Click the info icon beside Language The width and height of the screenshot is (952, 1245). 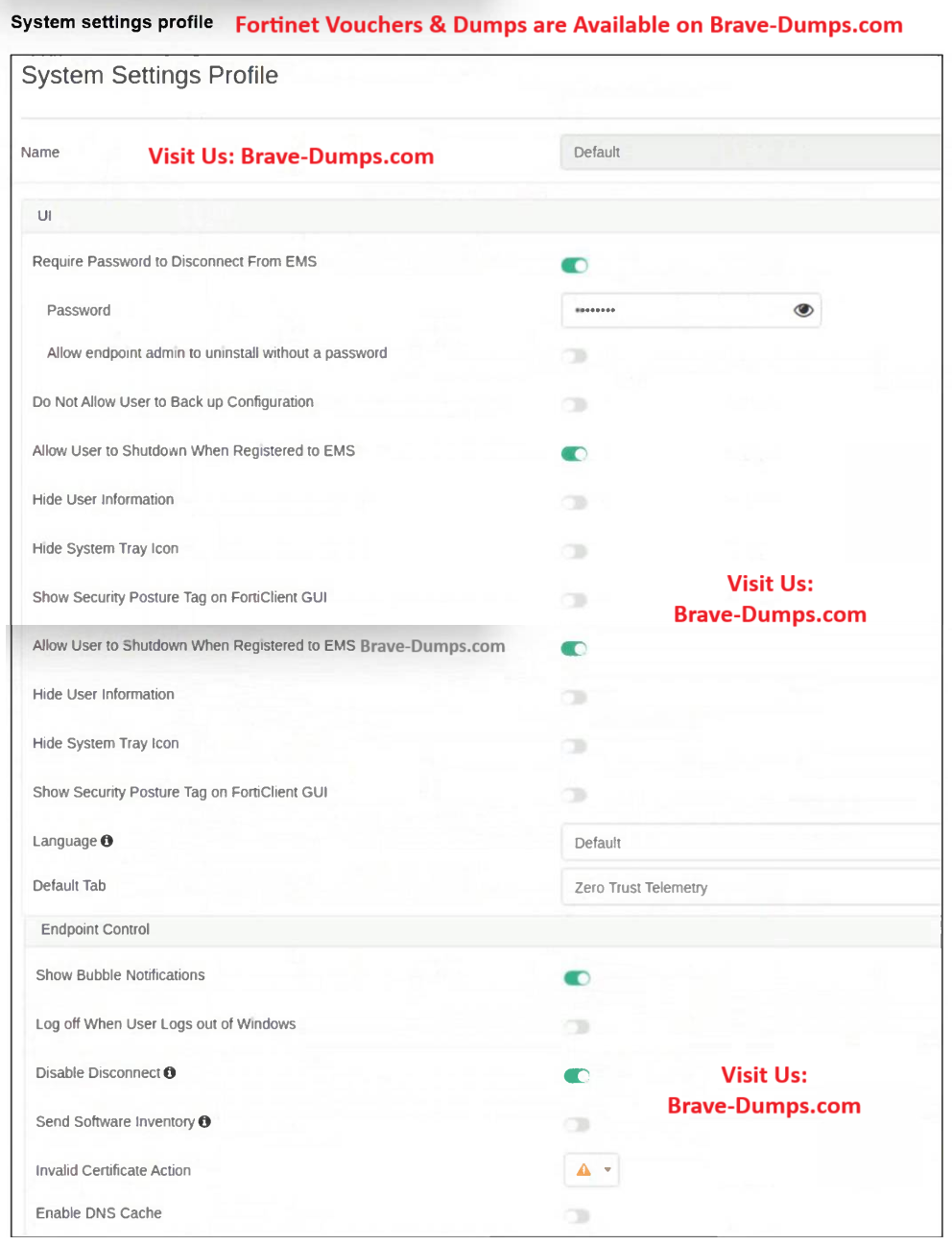(x=107, y=841)
